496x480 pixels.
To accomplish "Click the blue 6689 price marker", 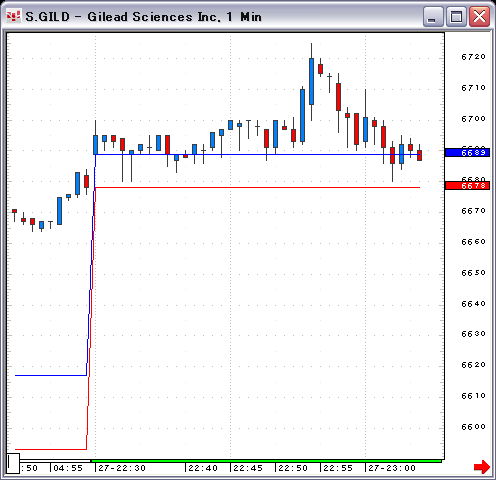I will click(468, 153).
